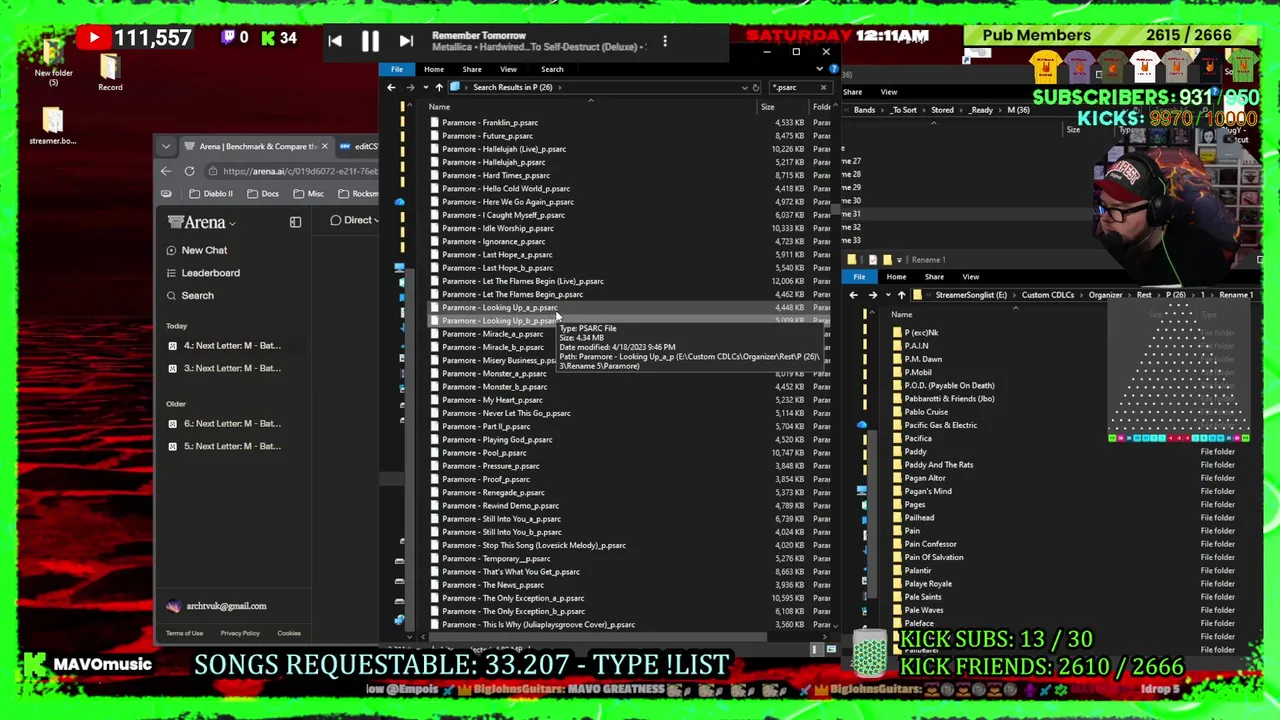Viewport: 1280px width, 720px height.
Task: Reload the arena.ai page
Action: (189, 171)
